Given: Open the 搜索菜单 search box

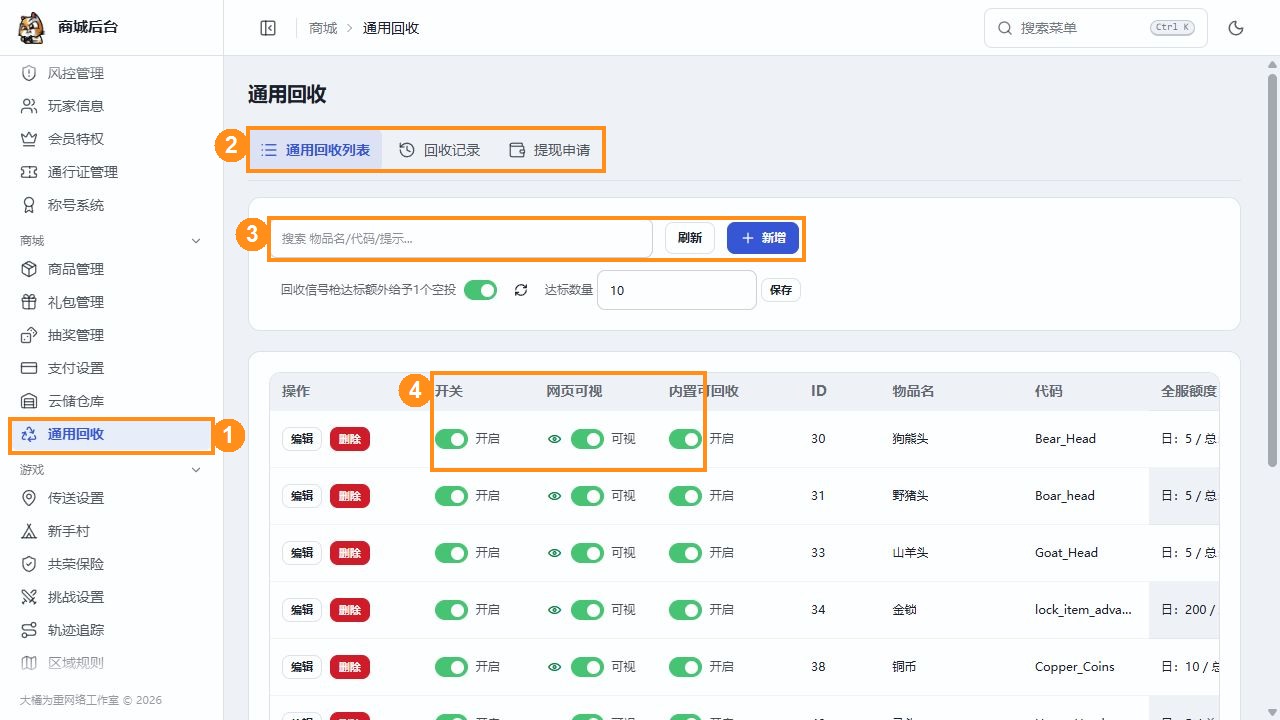Looking at the screenshot, I should (x=1096, y=28).
